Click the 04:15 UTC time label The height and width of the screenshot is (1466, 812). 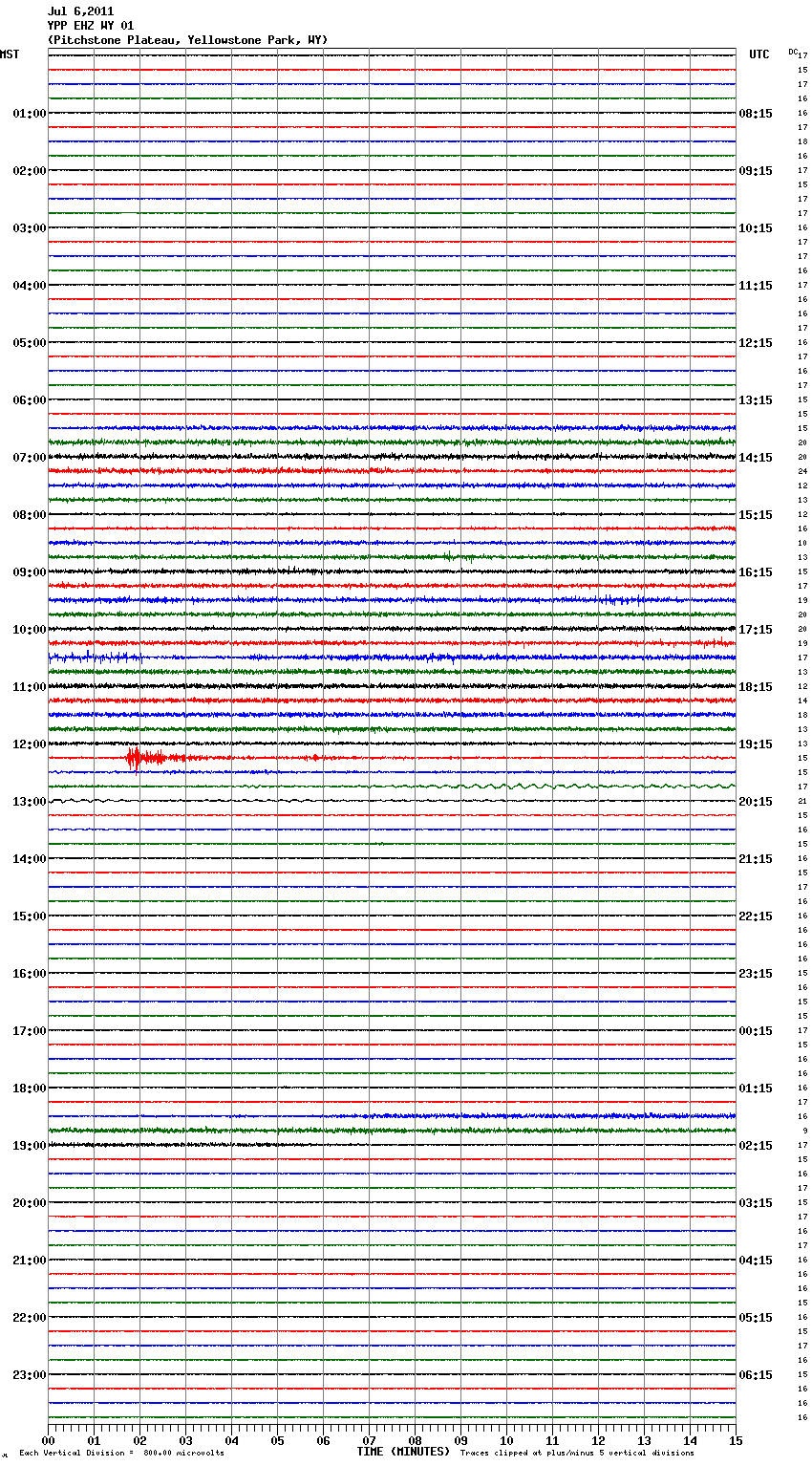[x=756, y=1261]
